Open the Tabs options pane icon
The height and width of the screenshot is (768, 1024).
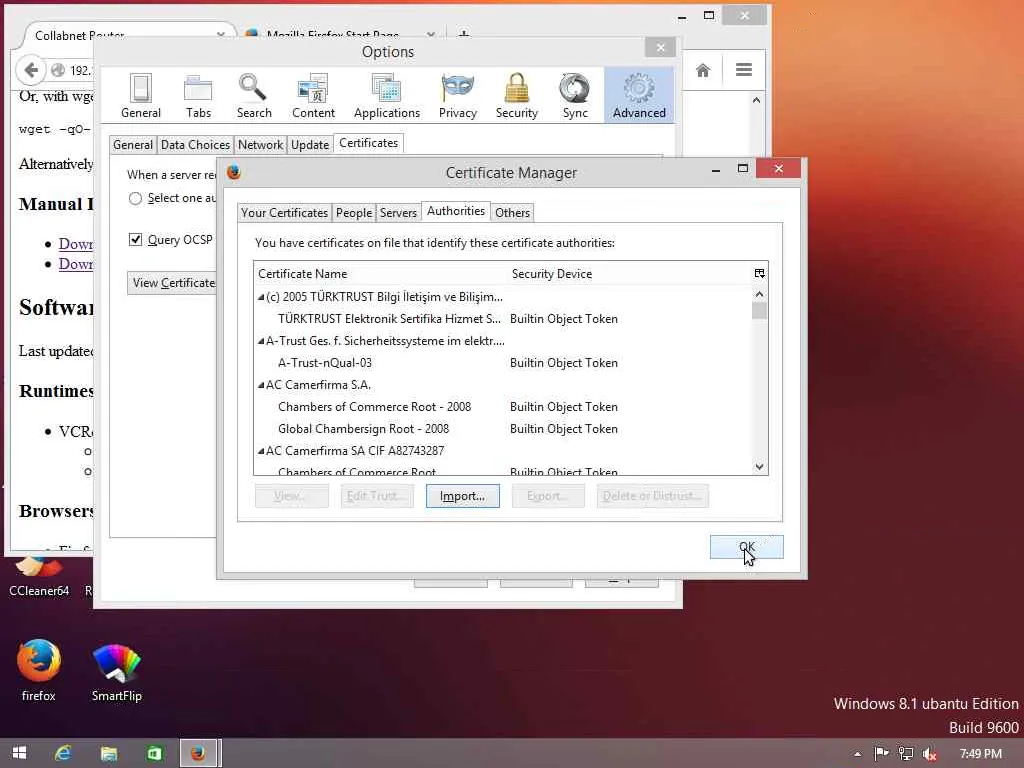pyautogui.click(x=198, y=95)
